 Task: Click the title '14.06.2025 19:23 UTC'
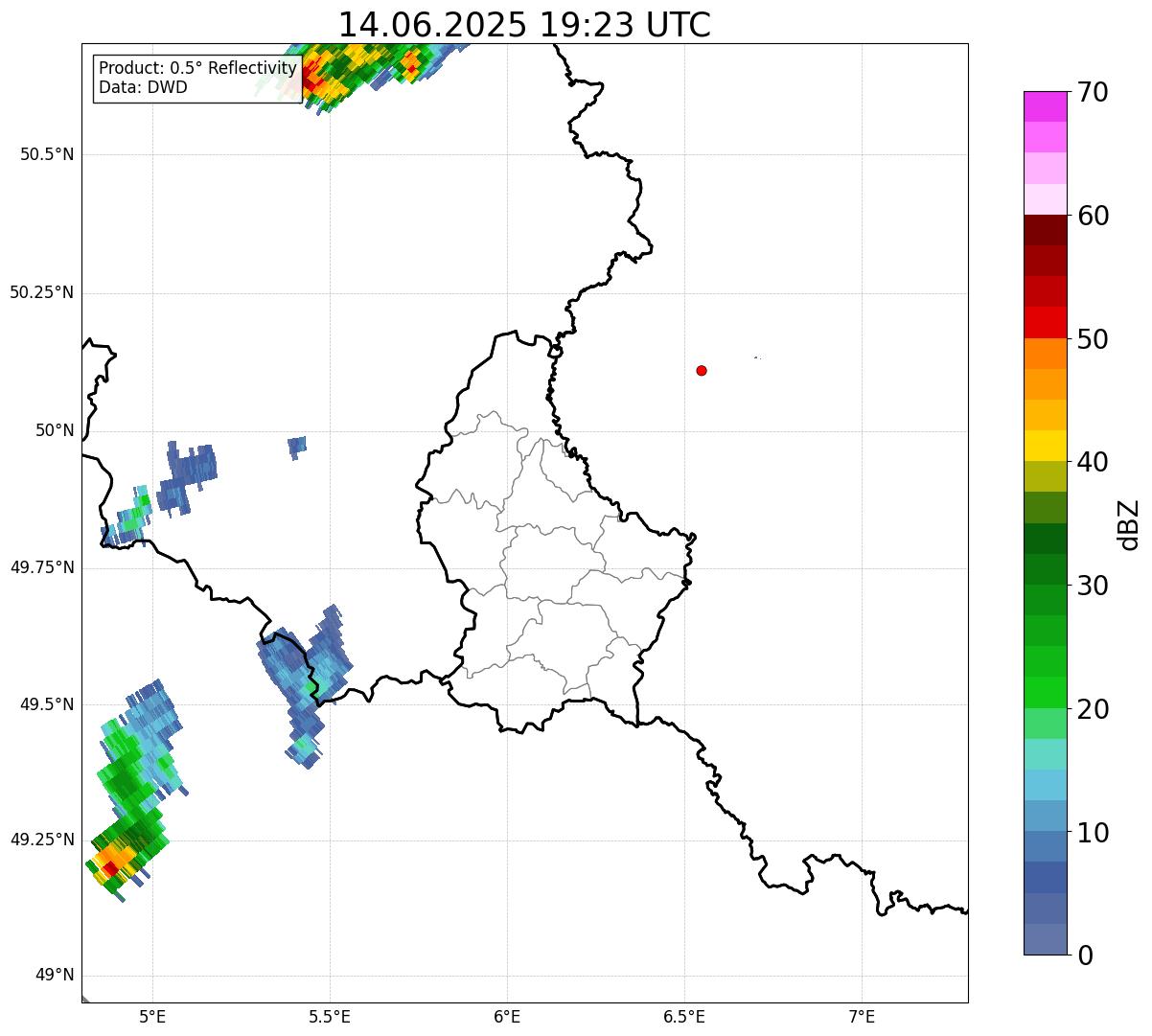[x=524, y=25]
